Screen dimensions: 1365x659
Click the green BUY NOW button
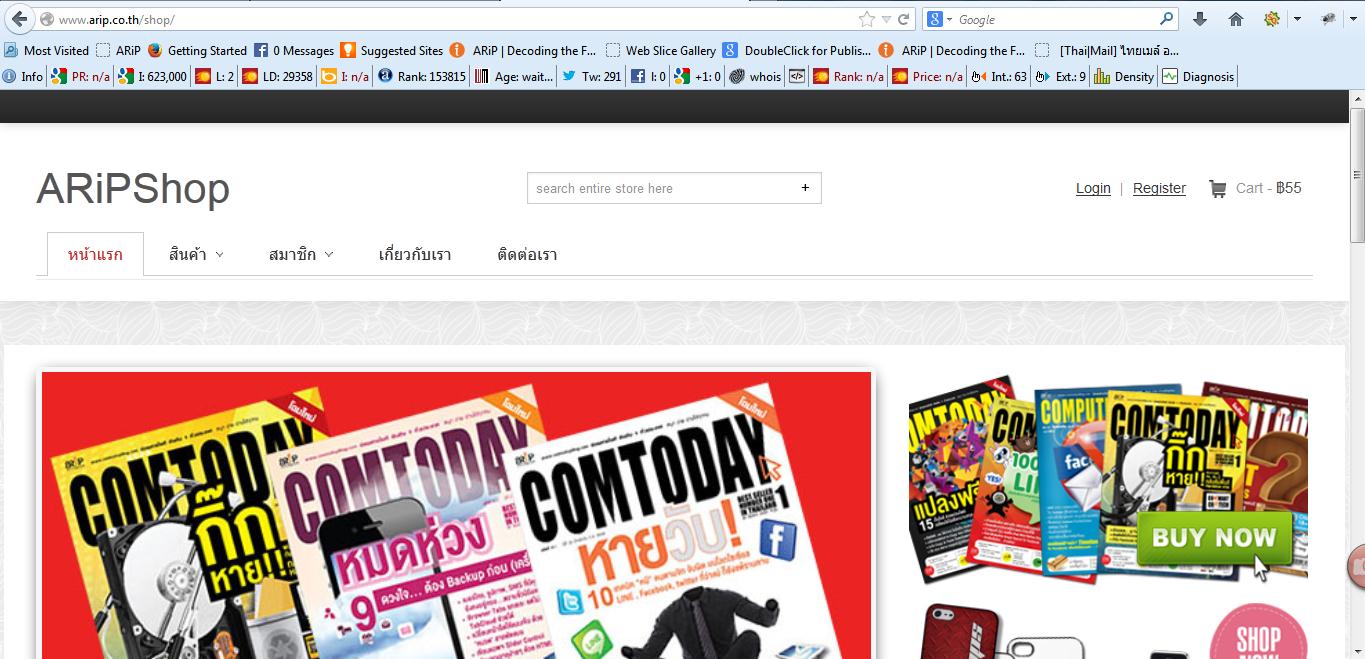(x=1214, y=538)
